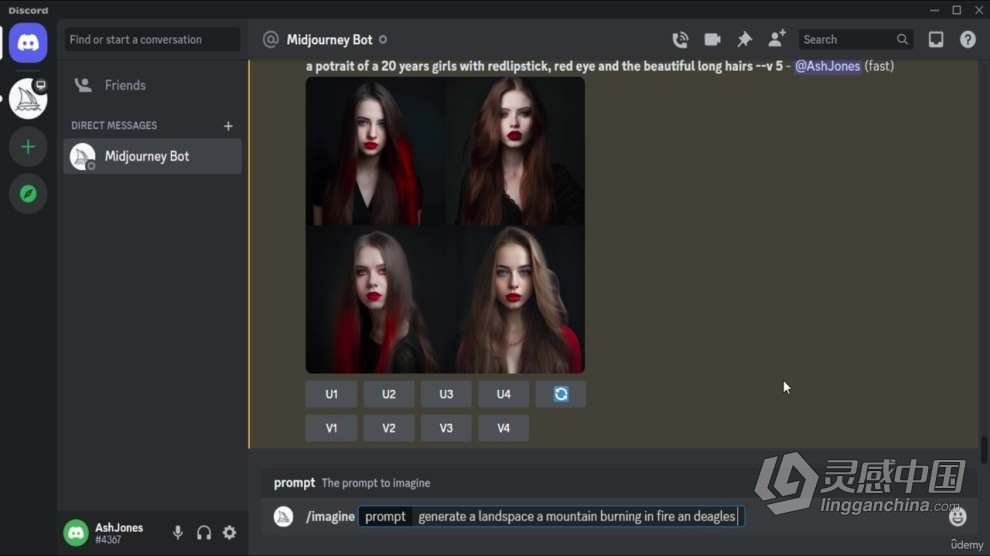Upscale image with U2 button
The image size is (990, 556).
tap(389, 394)
